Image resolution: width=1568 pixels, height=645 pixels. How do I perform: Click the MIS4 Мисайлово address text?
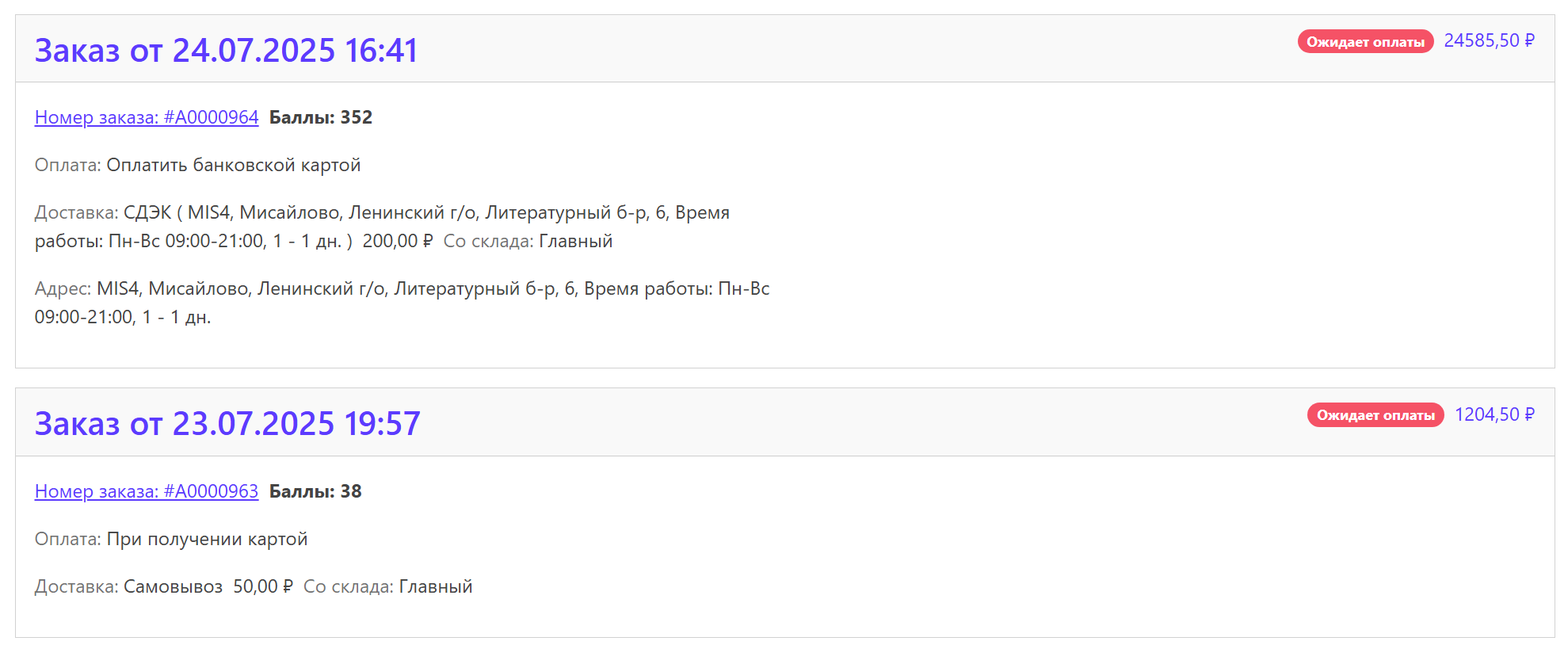coord(317,289)
